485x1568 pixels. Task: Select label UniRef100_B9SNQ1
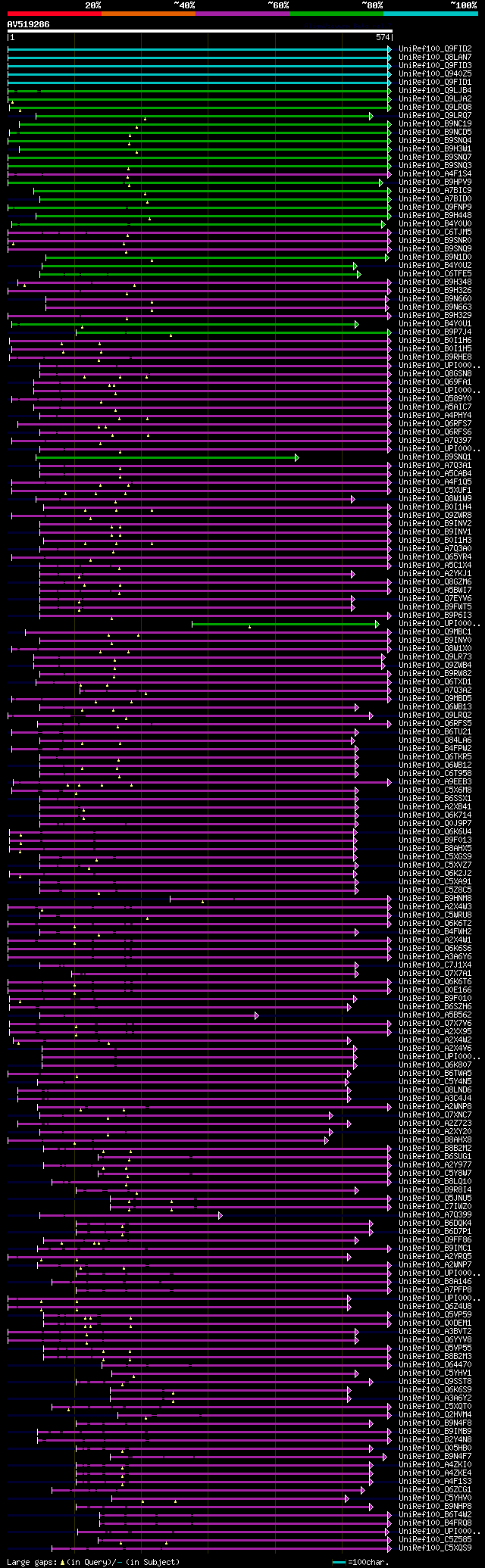click(x=435, y=457)
